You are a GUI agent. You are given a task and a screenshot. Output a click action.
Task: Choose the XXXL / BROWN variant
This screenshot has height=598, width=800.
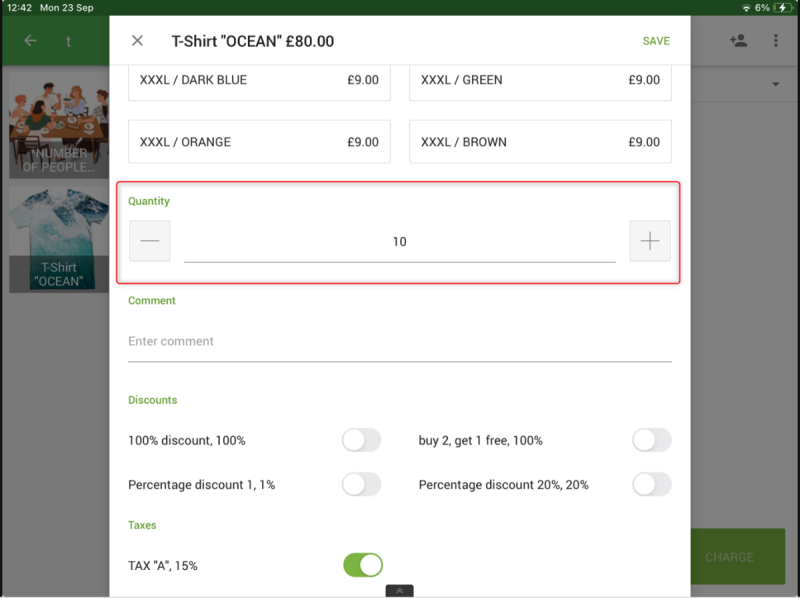(540, 142)
